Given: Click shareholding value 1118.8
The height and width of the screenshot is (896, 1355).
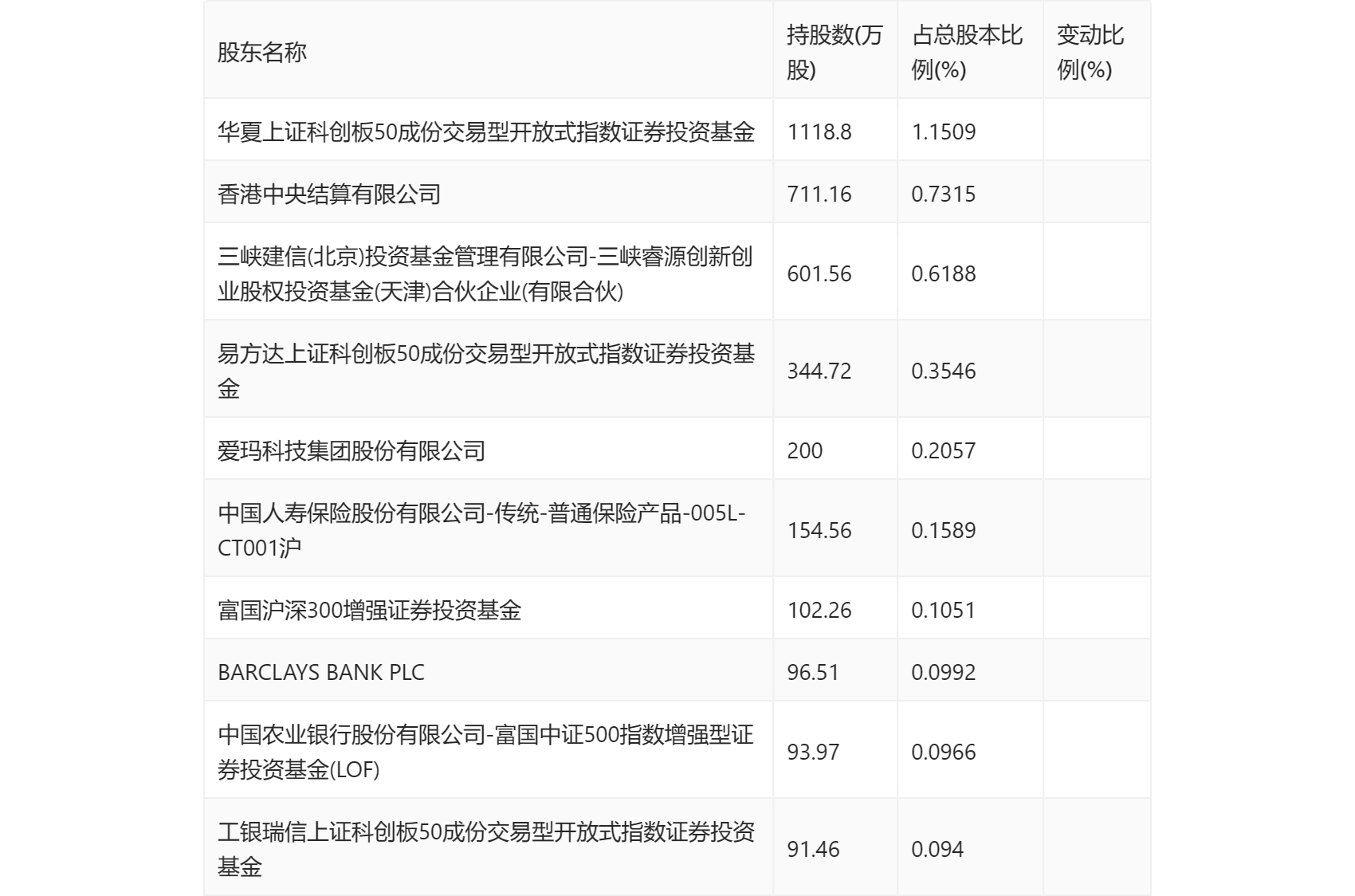Looking at the screenshot, I should coord(819,132).
